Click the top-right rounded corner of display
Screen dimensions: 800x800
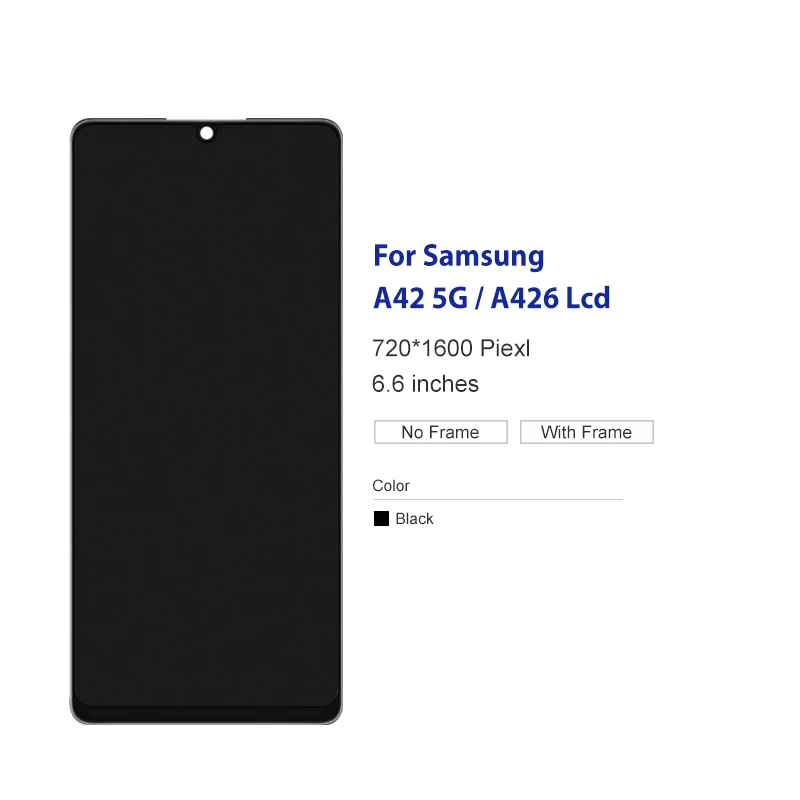click(x=332, y=129)
